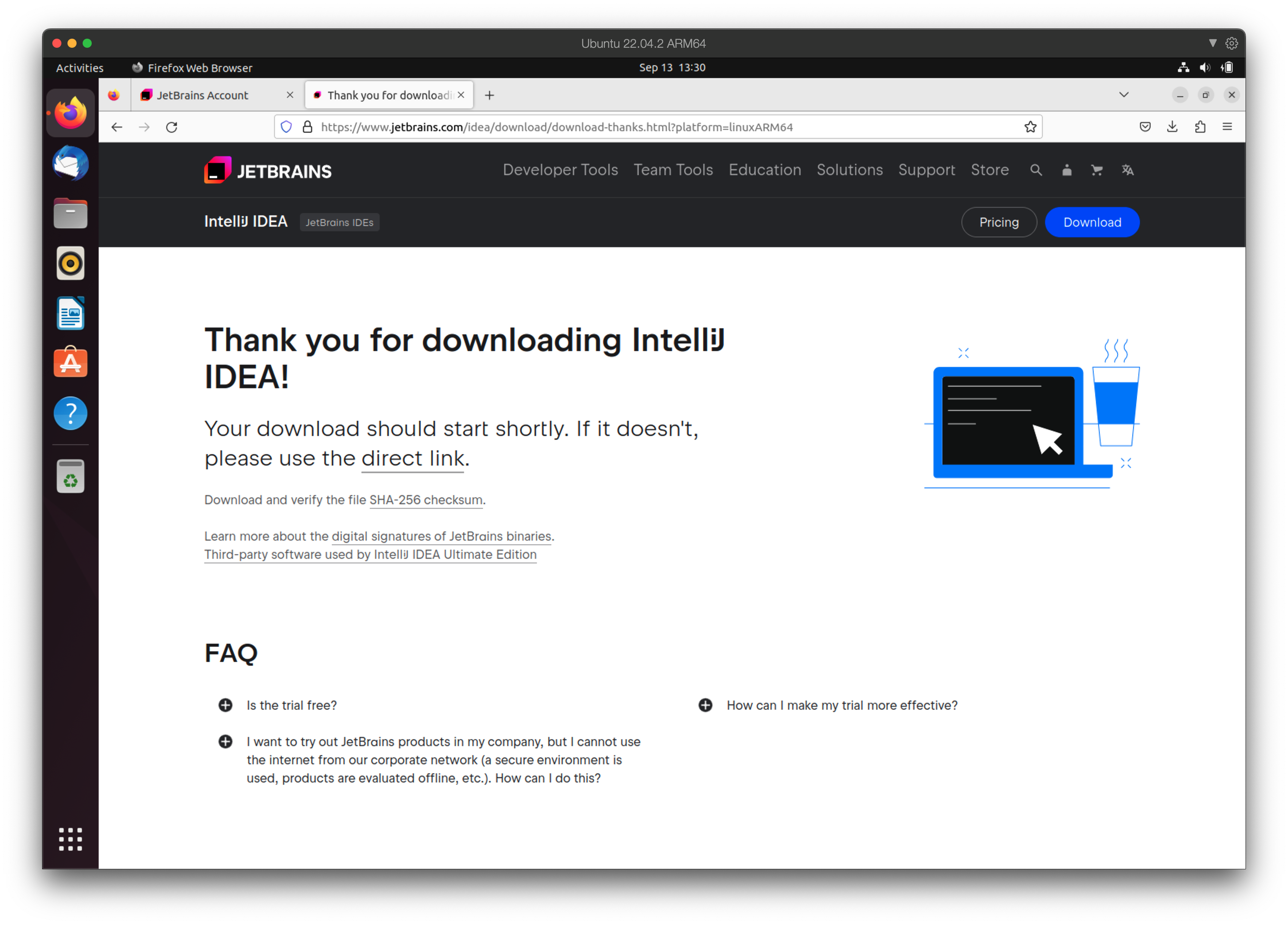Expand the How can I make my trial effective FAQ

click(706, 705)
